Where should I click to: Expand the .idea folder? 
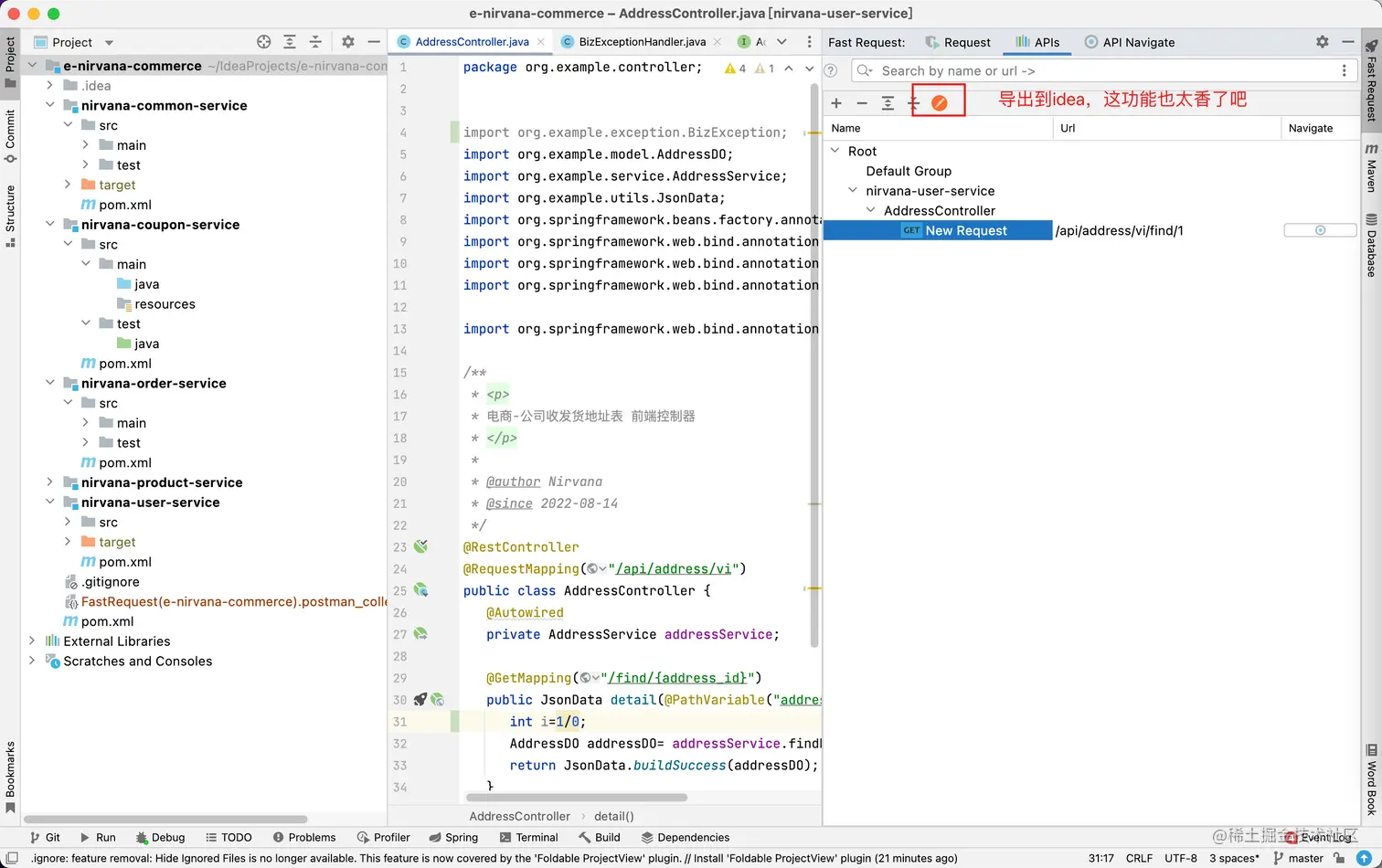[50, 85]
